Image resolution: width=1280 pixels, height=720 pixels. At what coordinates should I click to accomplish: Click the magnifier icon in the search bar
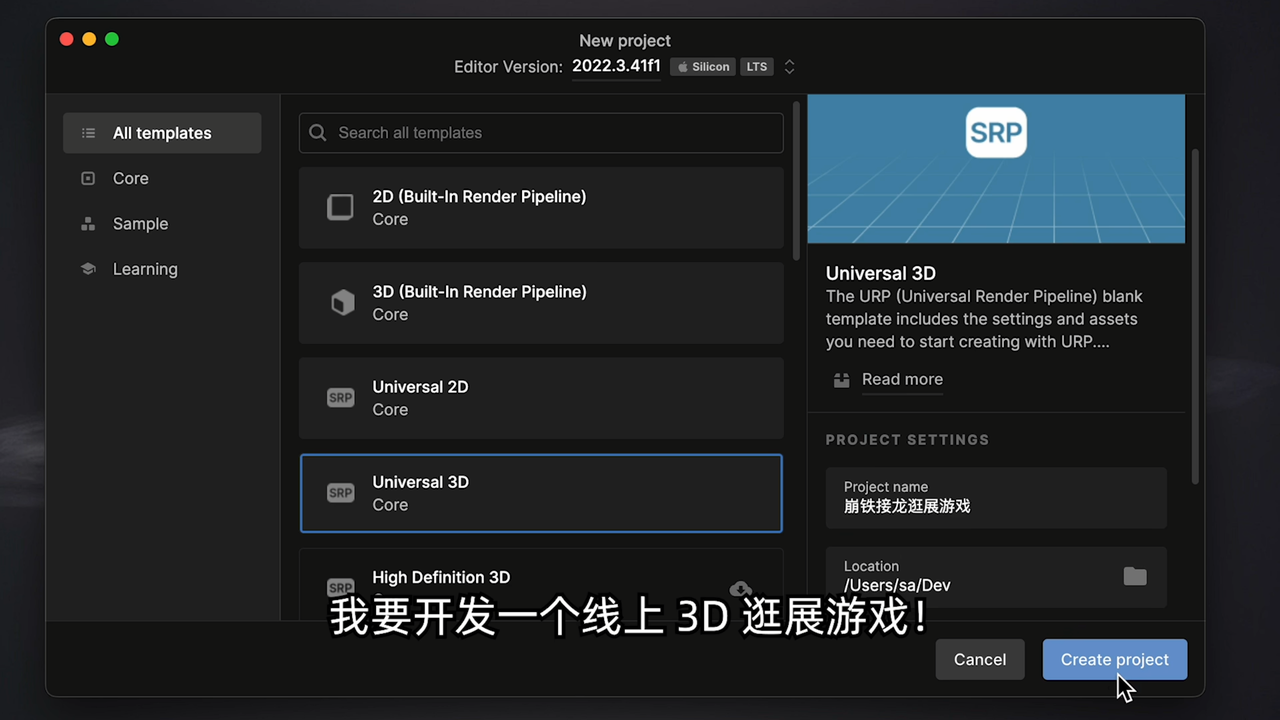point(318,133)
